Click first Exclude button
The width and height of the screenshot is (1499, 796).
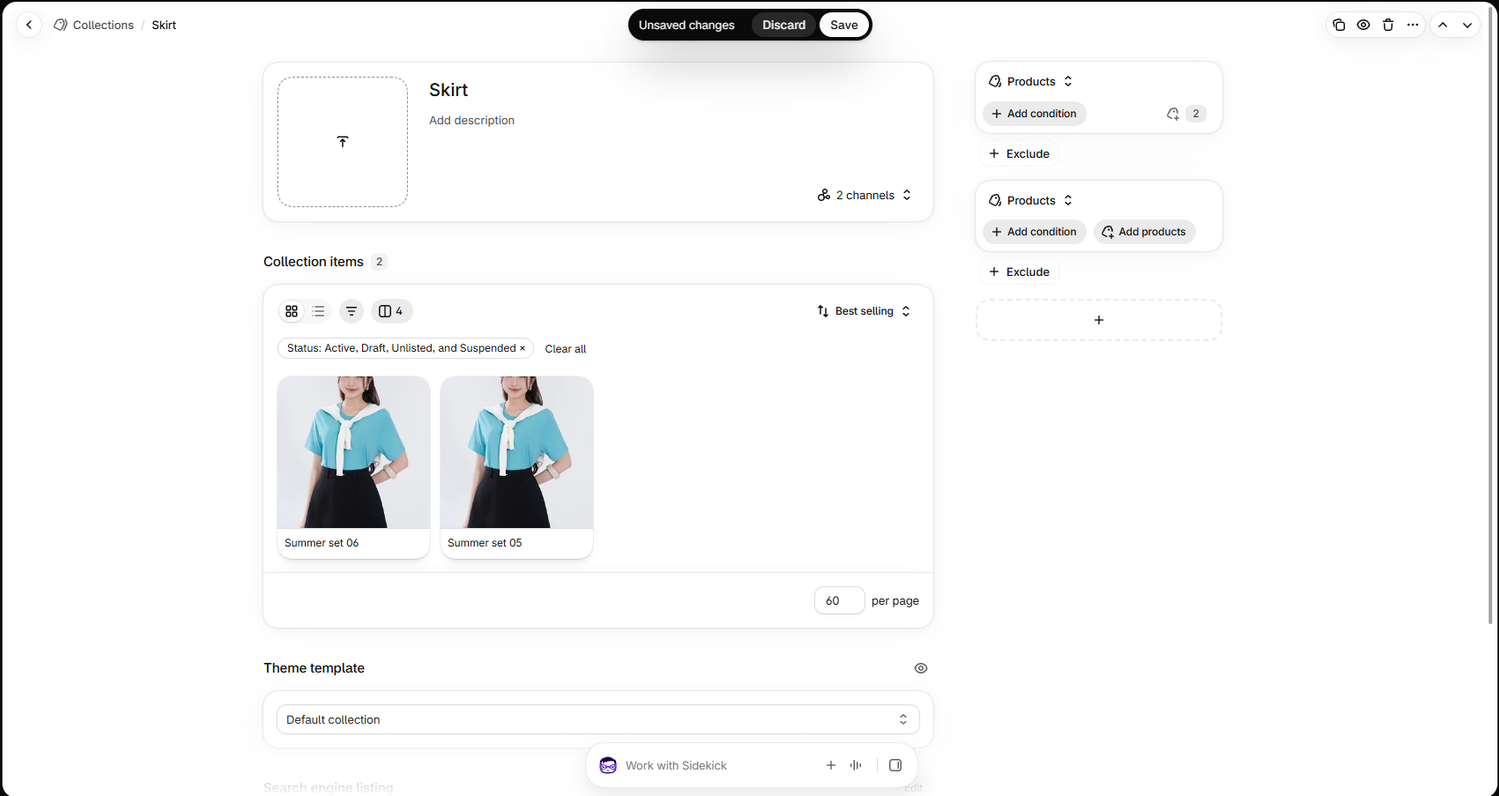[1019, 154]
